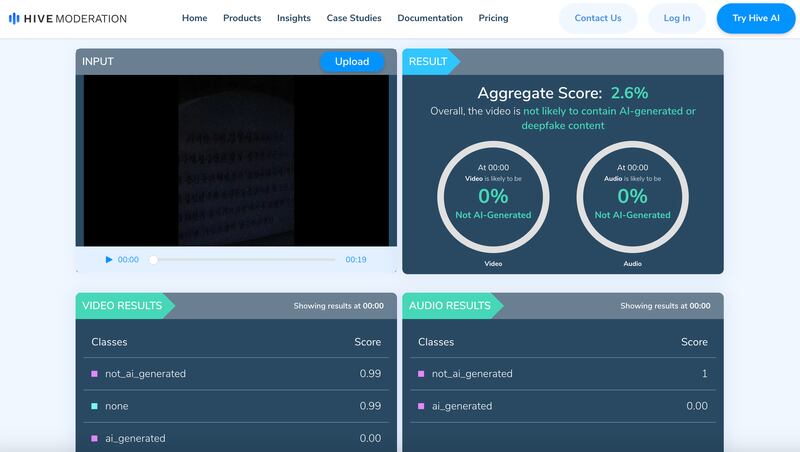Click the ai_generated color square in Audio Results
This screenshot has width=800, height=452.
[x=421, y=406]
